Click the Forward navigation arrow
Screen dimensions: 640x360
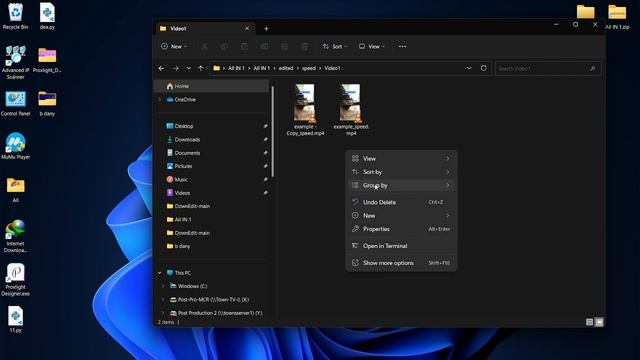(x=176, y=68)
